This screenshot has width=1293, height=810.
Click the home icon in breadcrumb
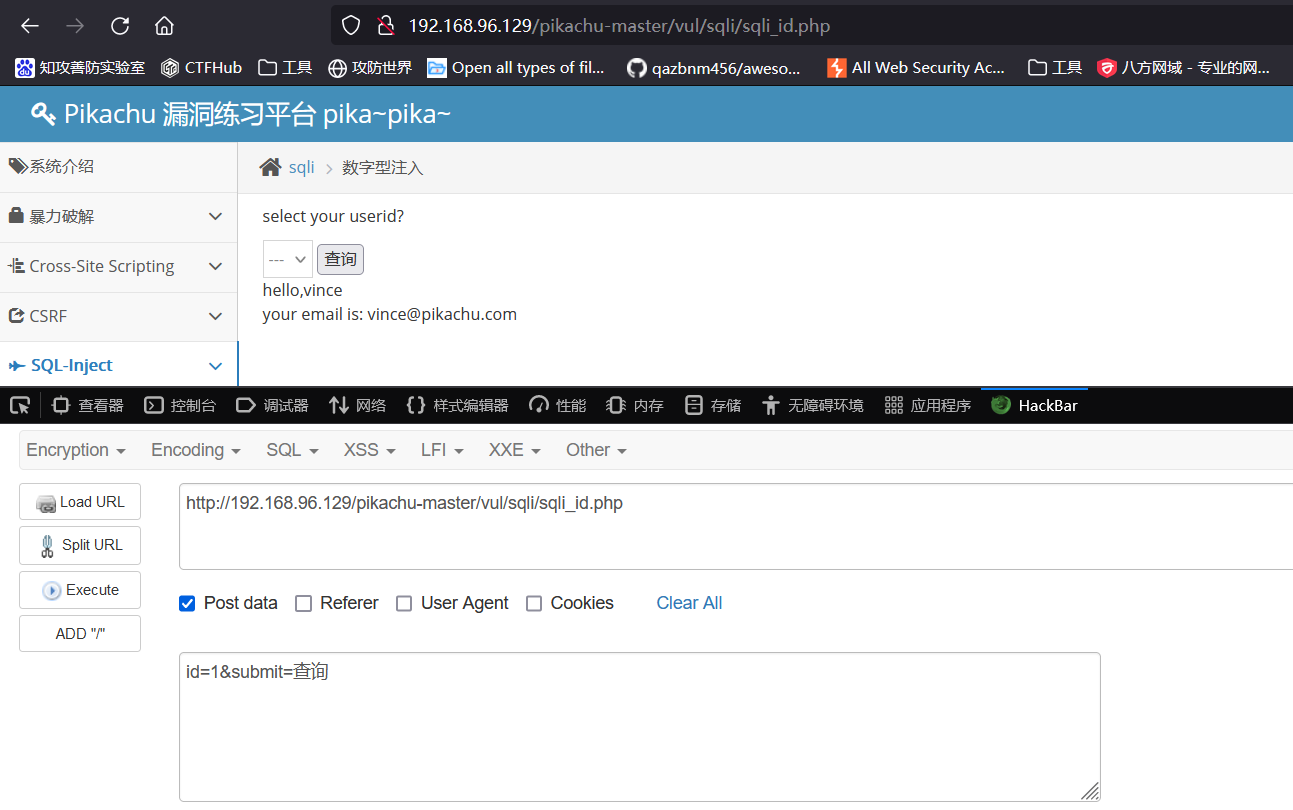(x=270, y=167)
